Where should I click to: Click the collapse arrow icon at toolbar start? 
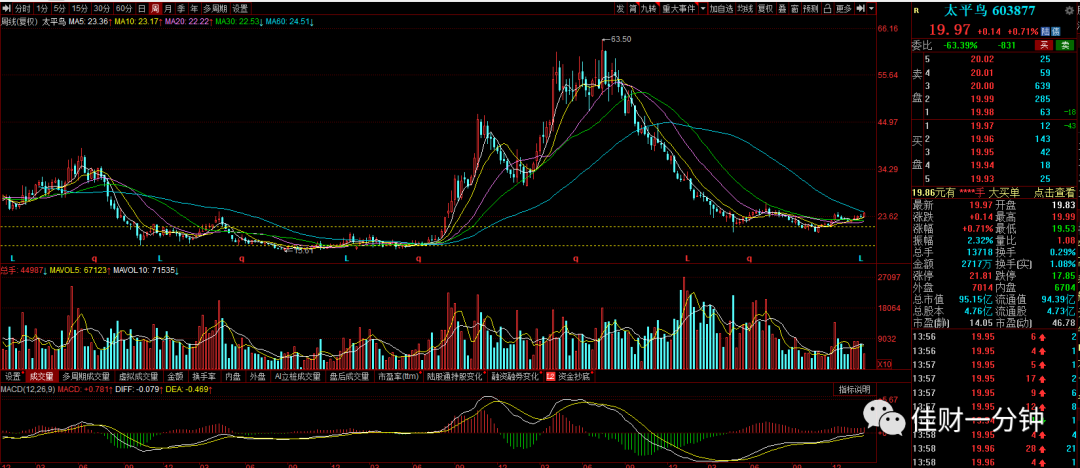coord(6,9)
